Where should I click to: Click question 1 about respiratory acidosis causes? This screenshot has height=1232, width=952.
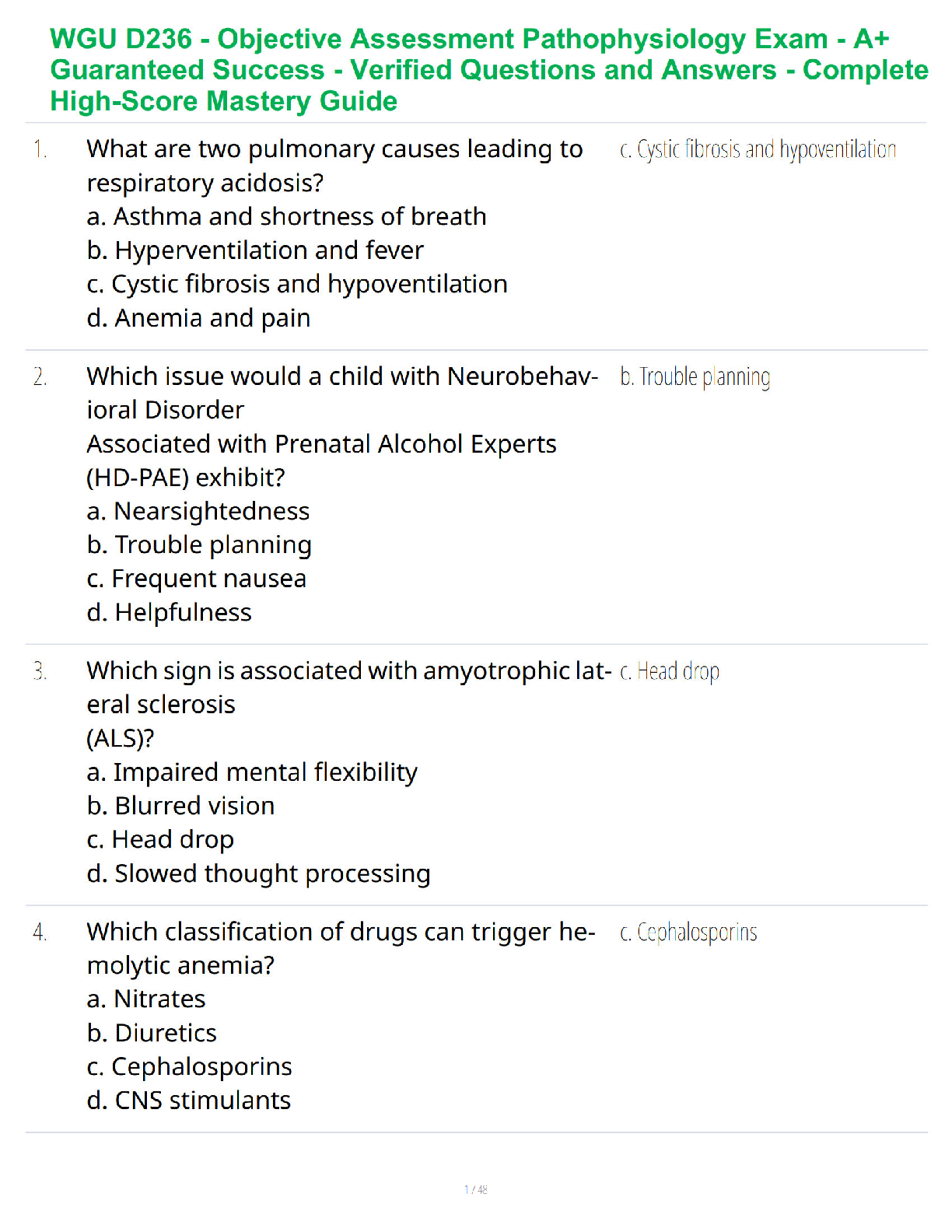pyautogui.click(x=334, y=165)
